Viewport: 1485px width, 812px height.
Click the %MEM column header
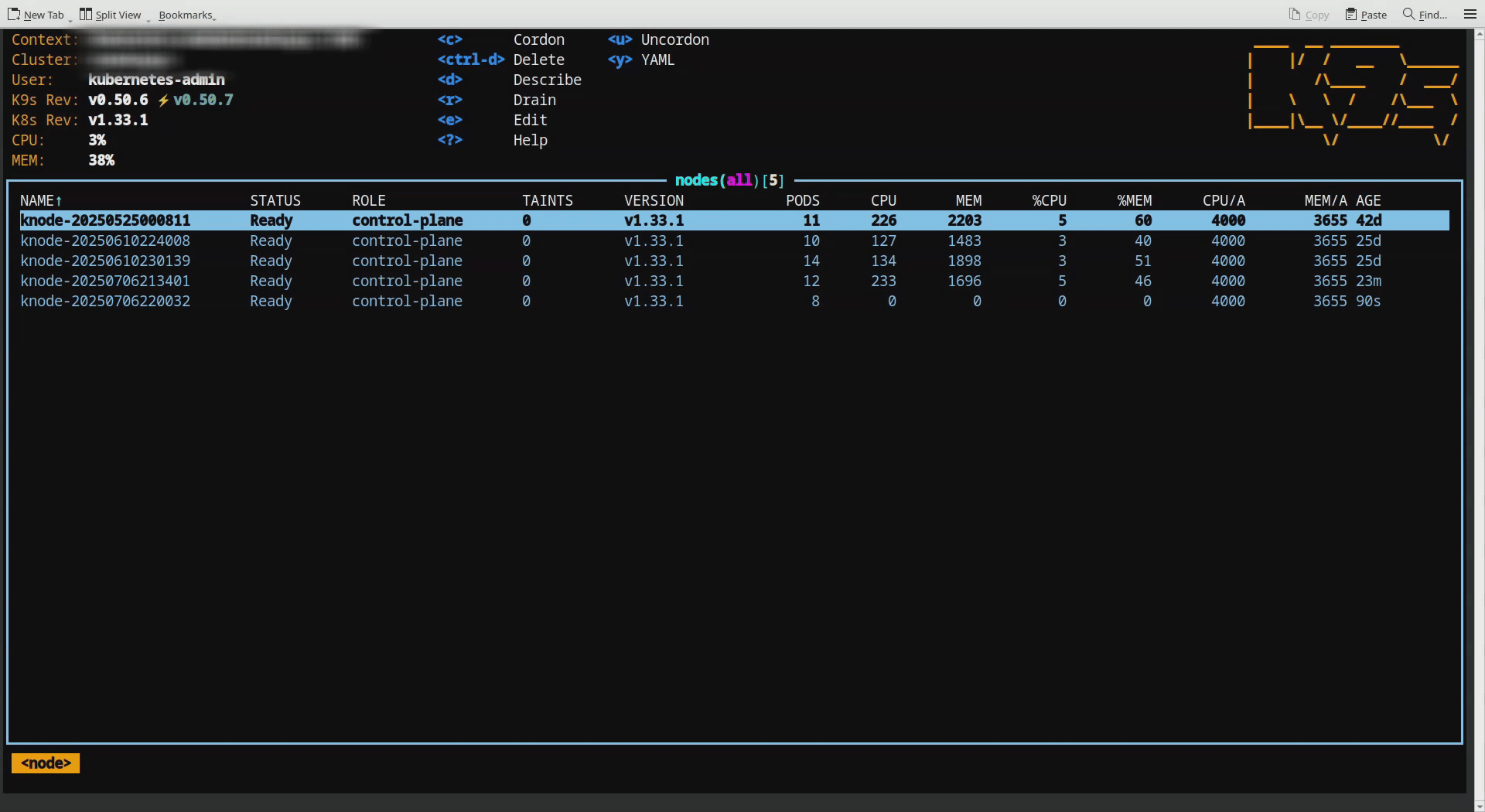click(x=1135, y=200)
